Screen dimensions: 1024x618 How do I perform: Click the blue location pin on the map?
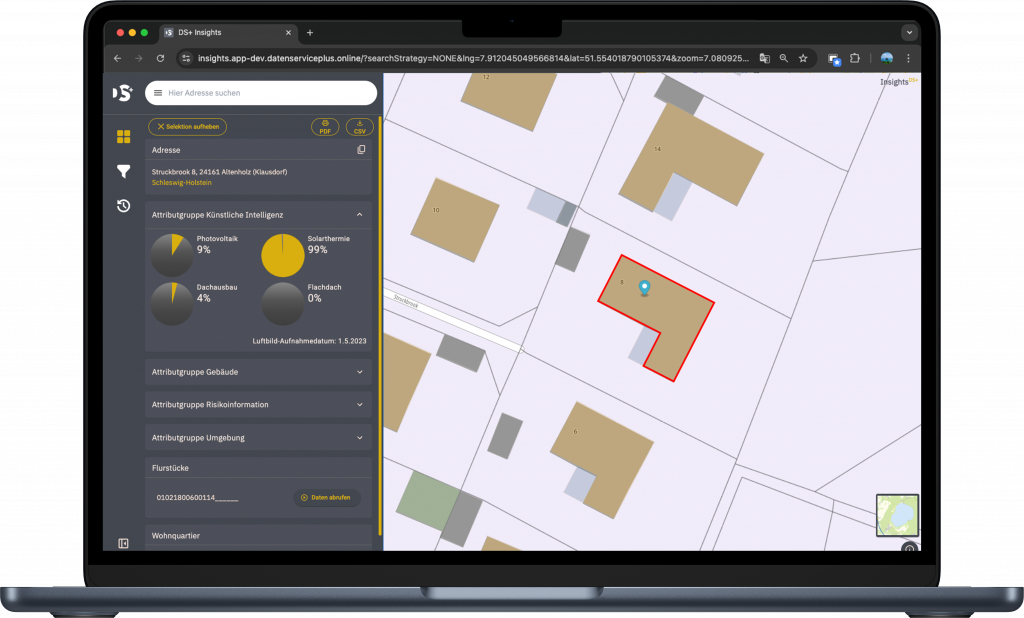pos(644,288)
